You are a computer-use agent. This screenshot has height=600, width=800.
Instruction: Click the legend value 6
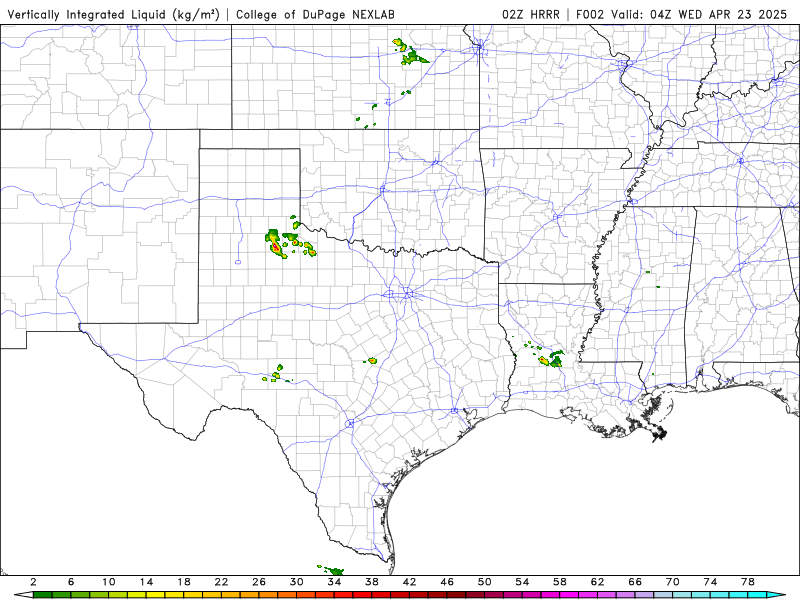click(x=71, y=582)
